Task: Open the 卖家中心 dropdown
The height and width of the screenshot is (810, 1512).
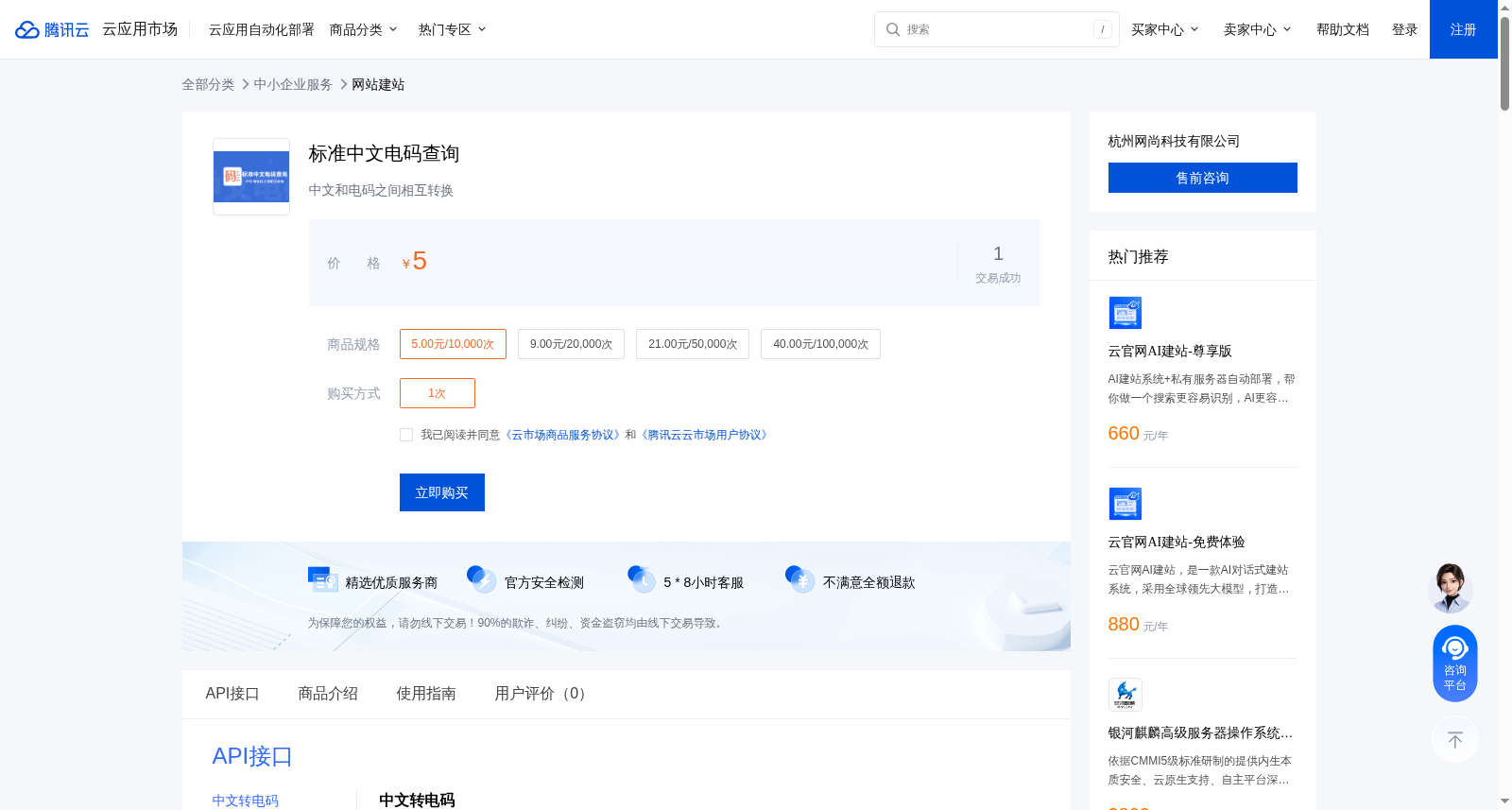Action: (x=1257, y=29)
